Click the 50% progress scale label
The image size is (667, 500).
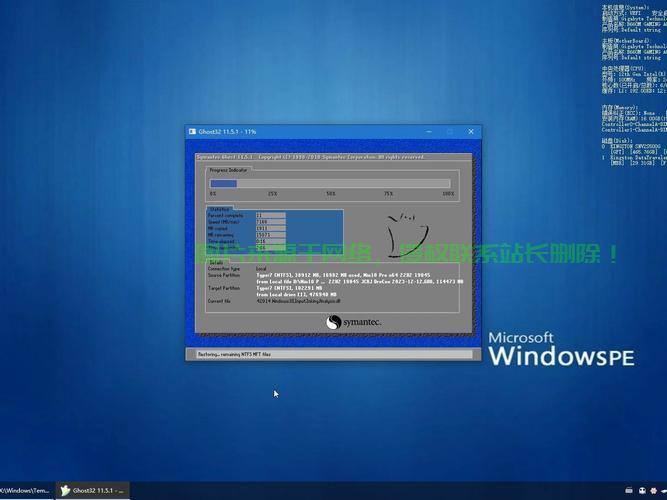(x=331, y=194)
